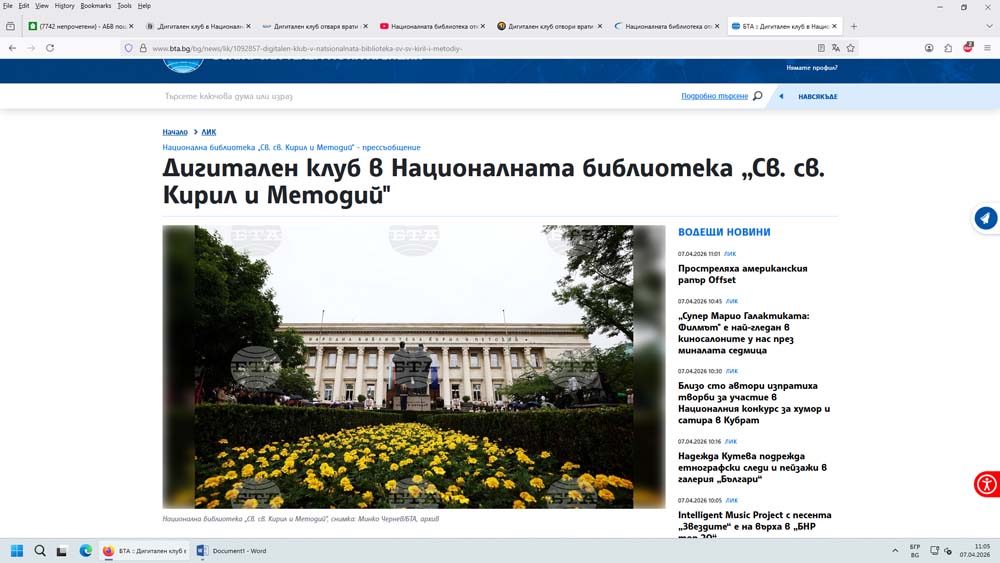The image size is (1000, 563).
Task: Launch Microsoft Edge from the taskbar
Action: (x=85, y=551)
